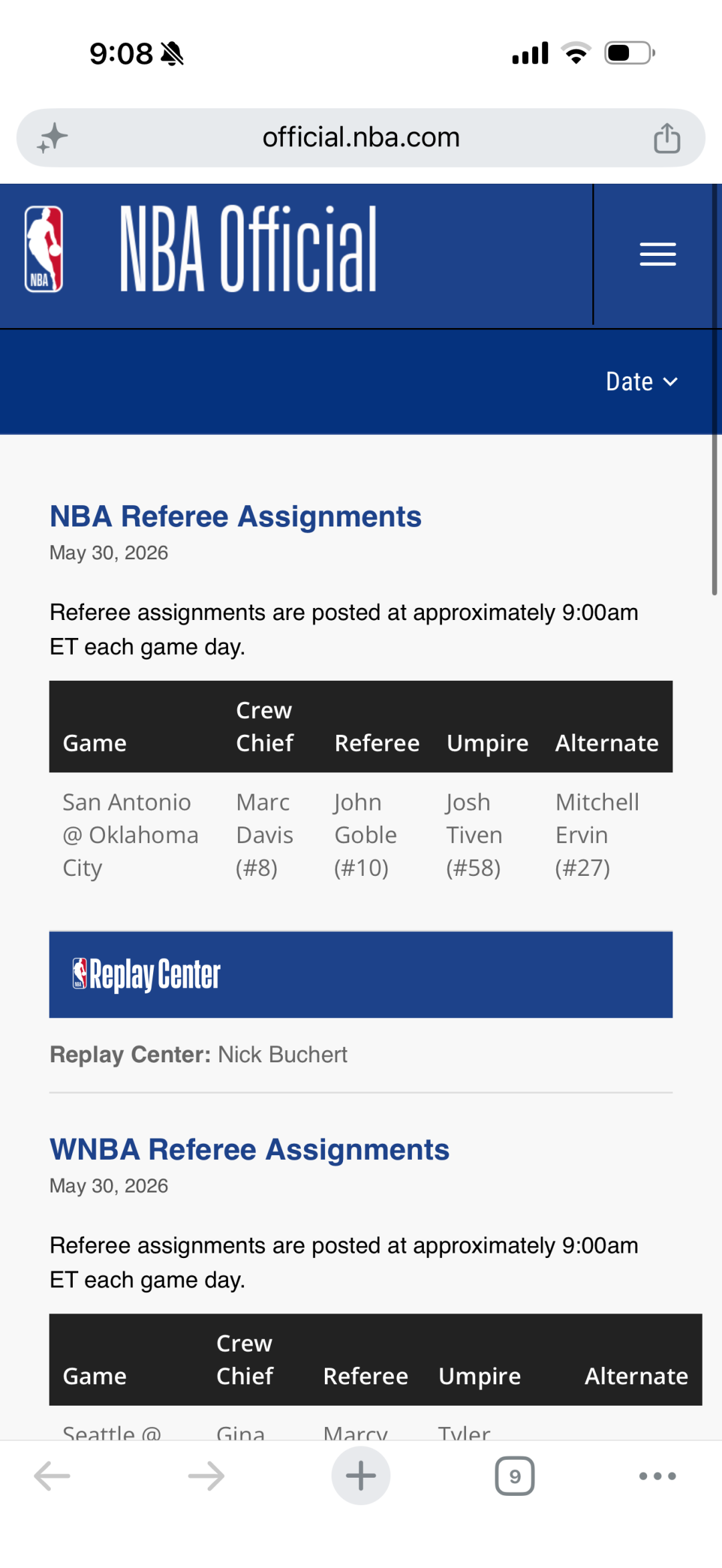Screen dimensions: 722x1568
Task: Go forward with the right arrow
Action: [206, 1476]
